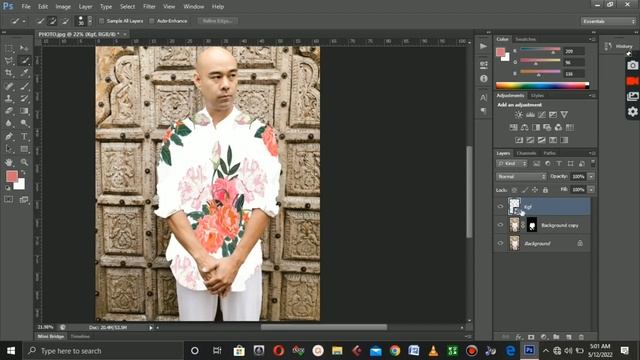Screen dimensions: 640x360
Task: Open the Color panel flyout menu
Action: tap(592, 39)
